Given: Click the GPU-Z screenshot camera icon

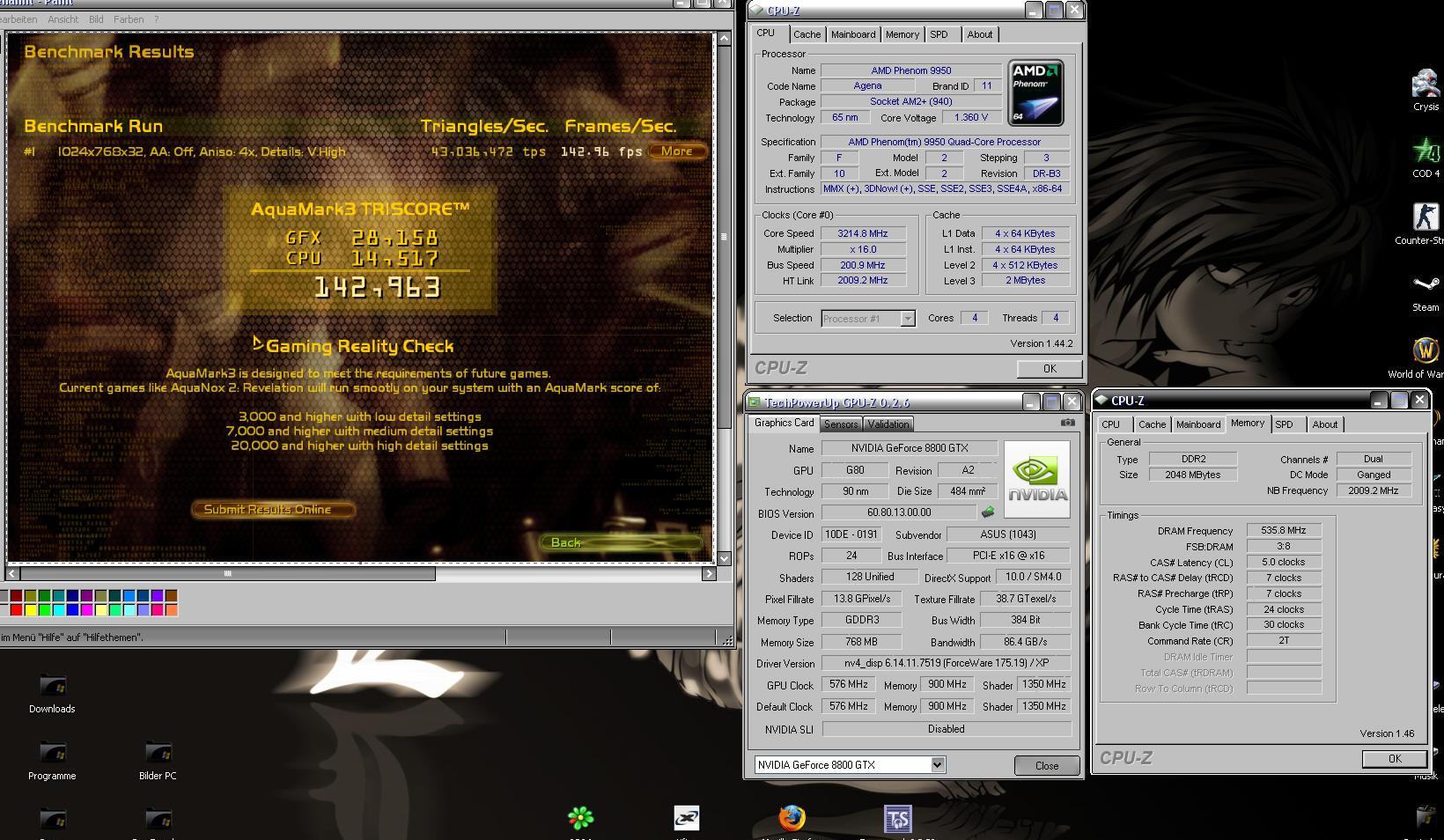Looking at the screenshot, I should click(x=1067, y=423).
